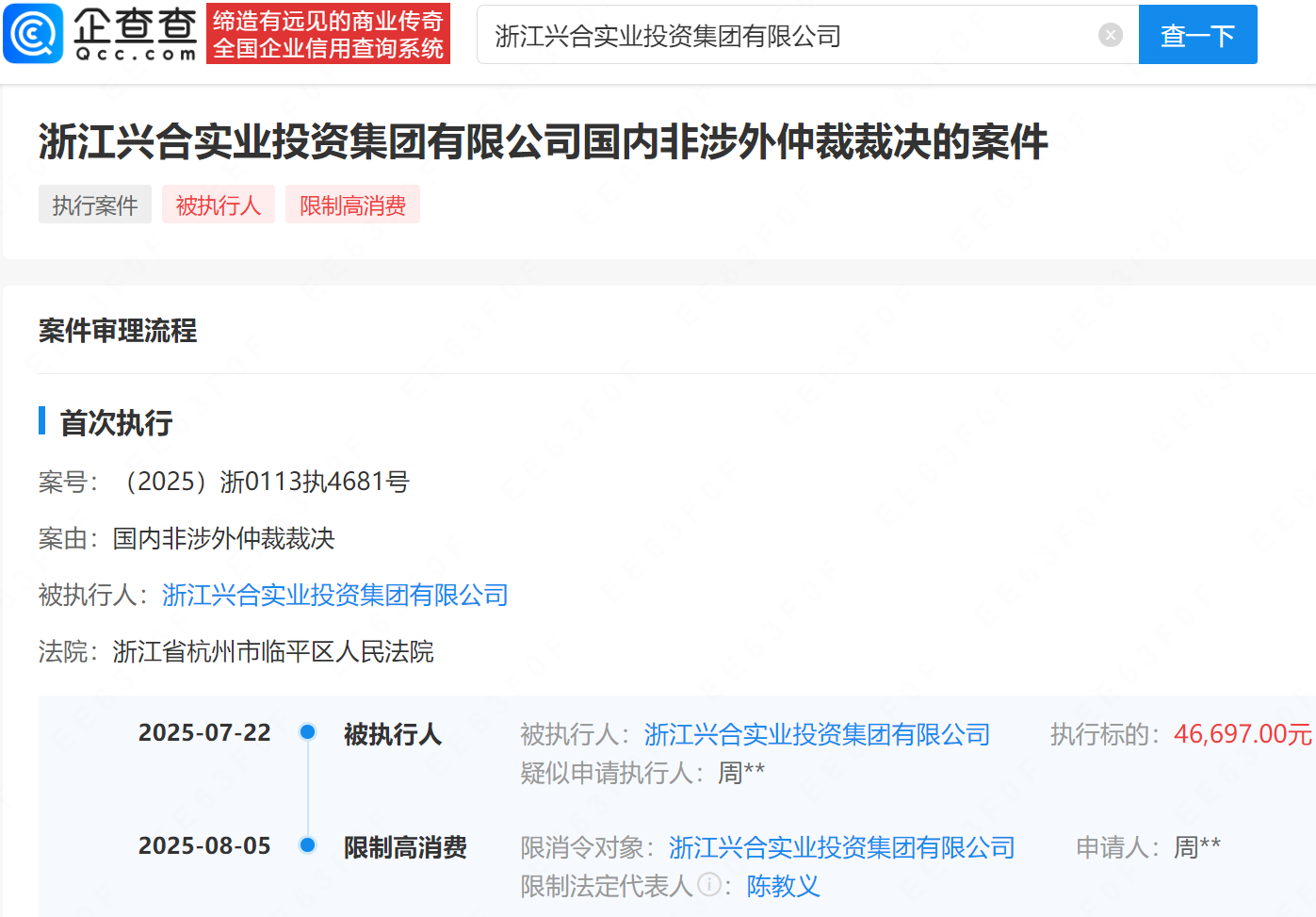The height and width of the screenshot is (917, 1316).
Task: Click the 查一下 search button
Action: coord(1197,35)
